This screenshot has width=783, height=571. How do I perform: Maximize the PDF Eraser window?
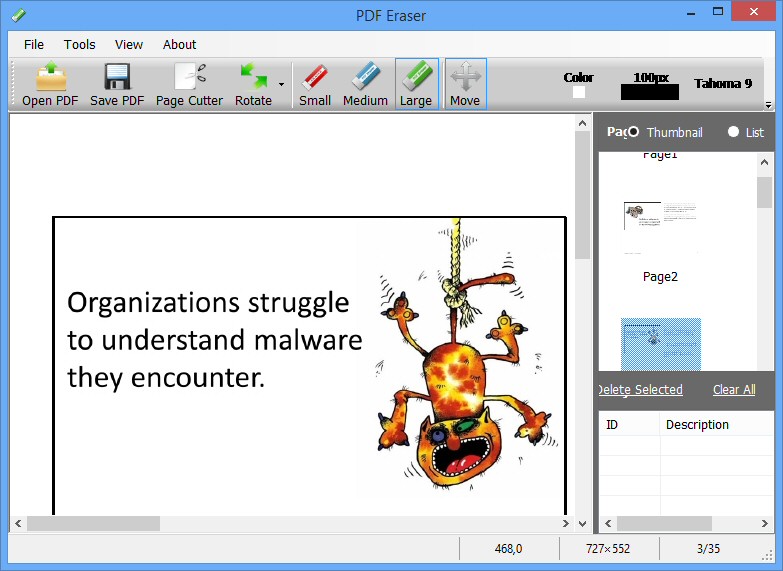(x=718, y=11)
